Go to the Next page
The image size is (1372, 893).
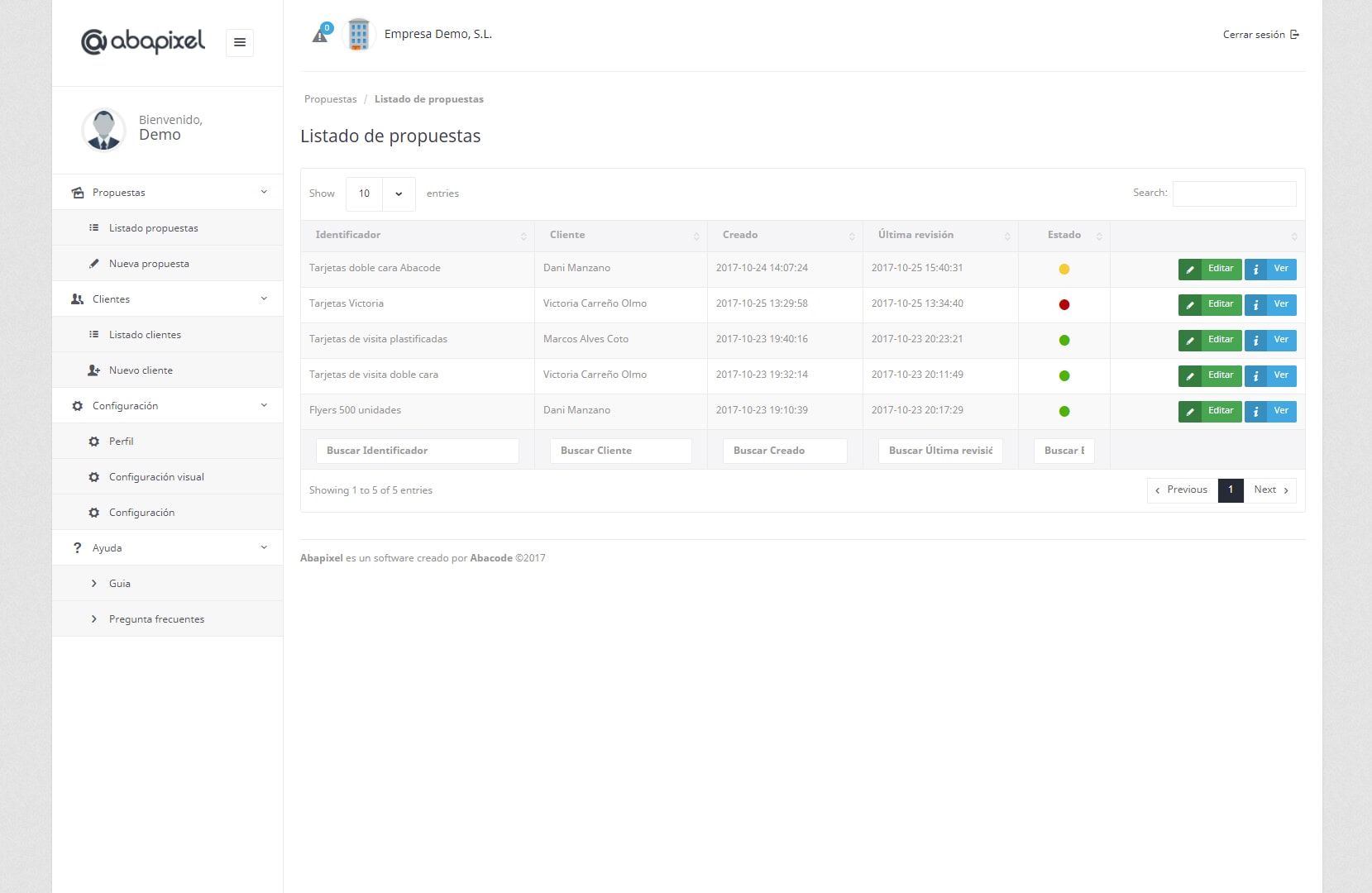pos(1270,490)
